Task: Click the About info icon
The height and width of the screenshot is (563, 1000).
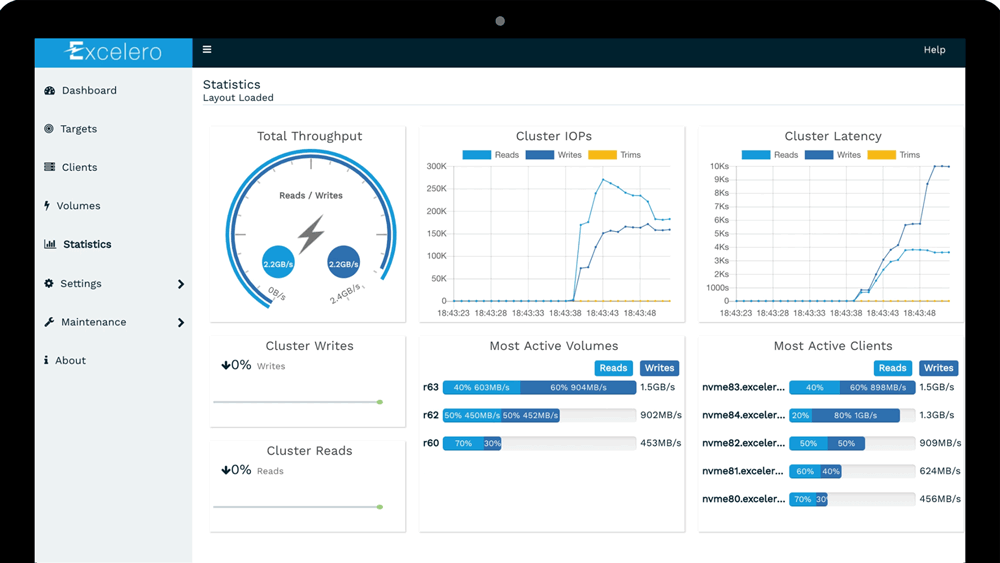Action: pos(46,360)
